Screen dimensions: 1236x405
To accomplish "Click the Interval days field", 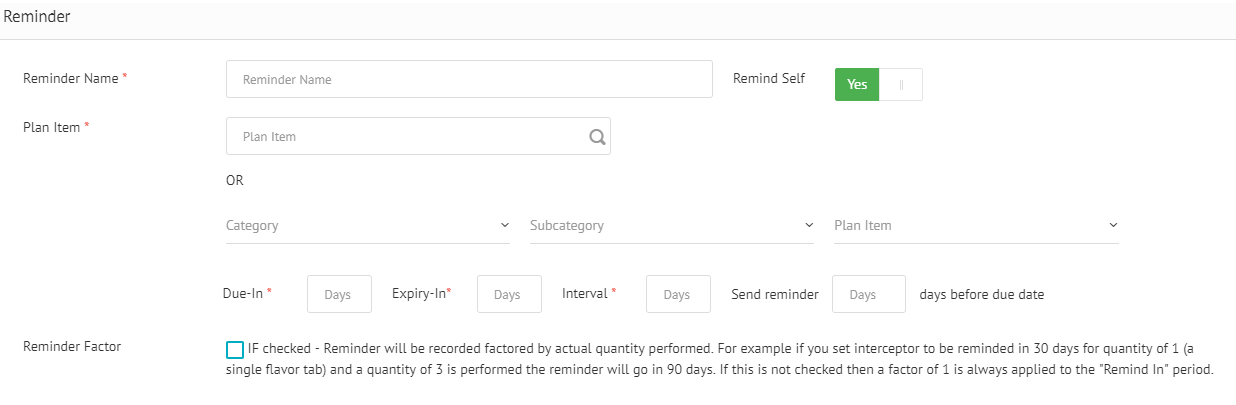I will (678, 295).
